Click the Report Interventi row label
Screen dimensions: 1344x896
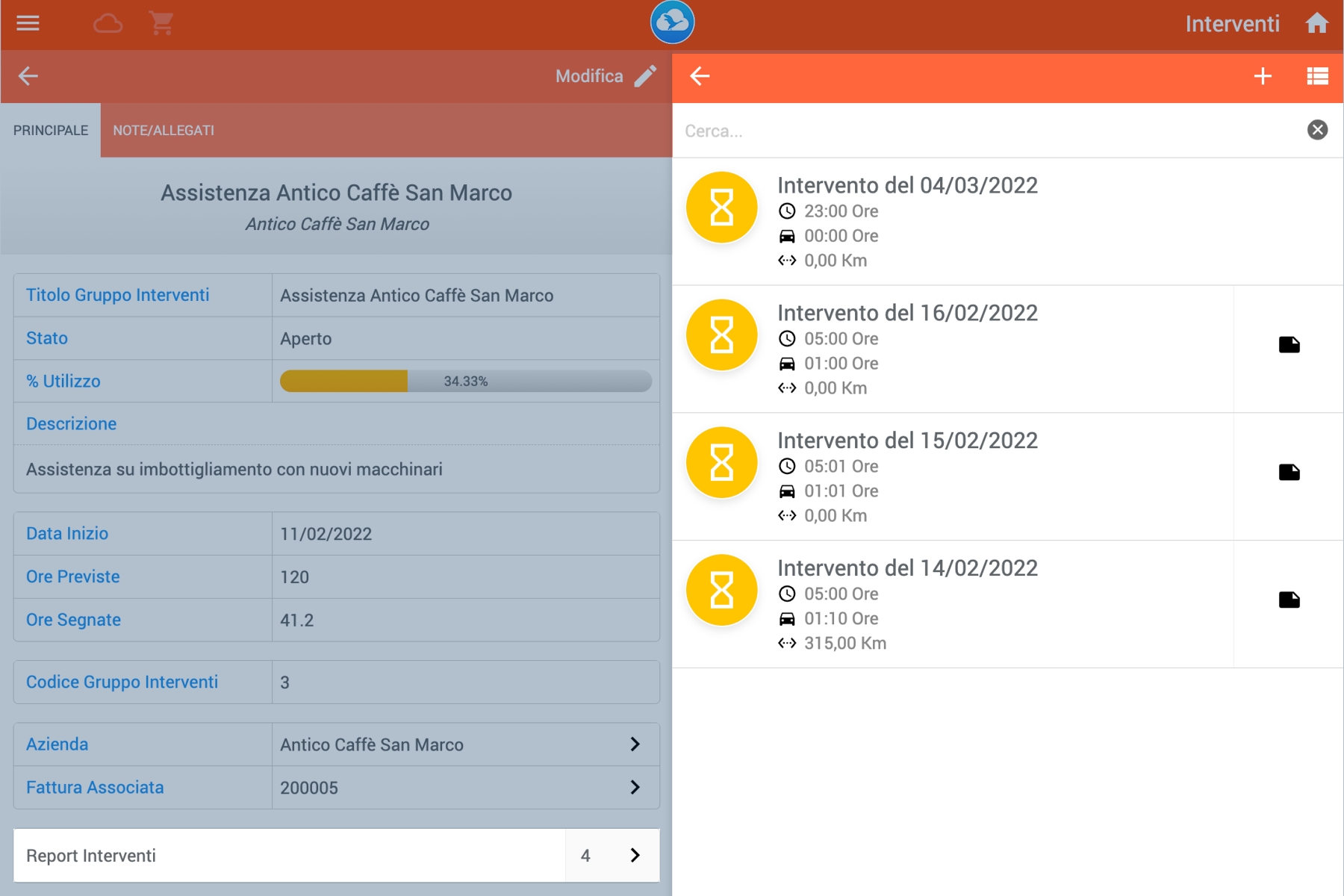[x=91, y=856]
